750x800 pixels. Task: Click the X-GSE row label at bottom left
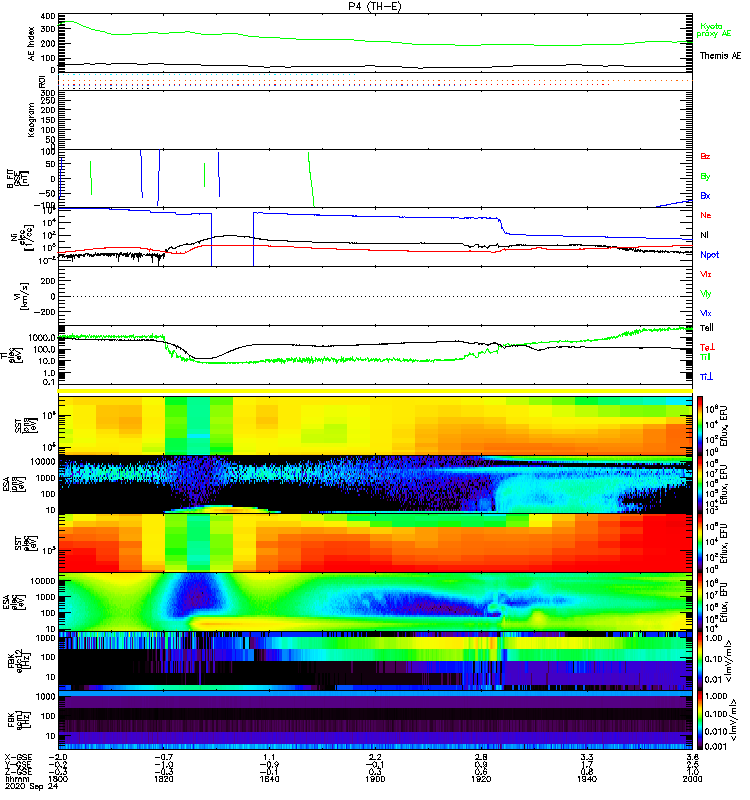pos(18,758)
